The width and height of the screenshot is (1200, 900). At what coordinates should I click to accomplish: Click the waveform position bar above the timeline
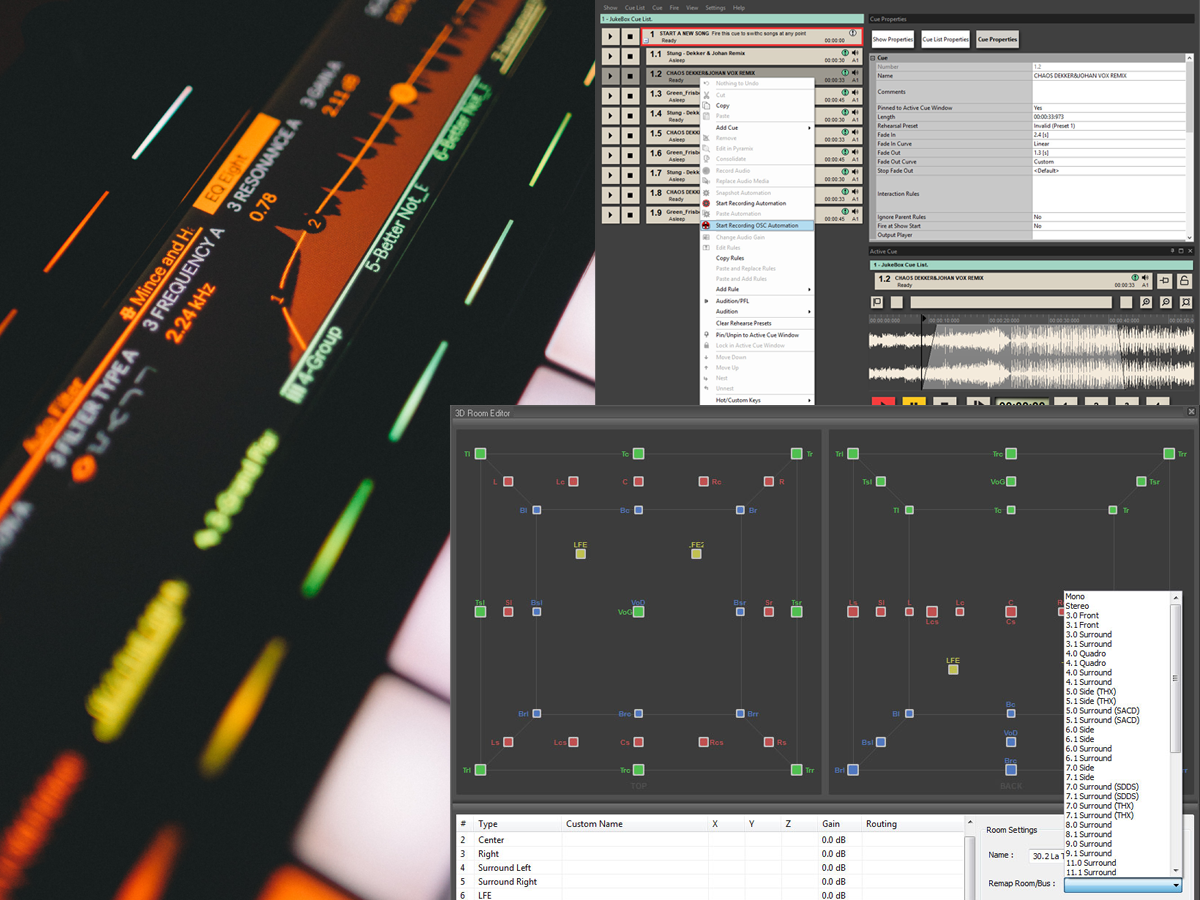[1011, 302]
